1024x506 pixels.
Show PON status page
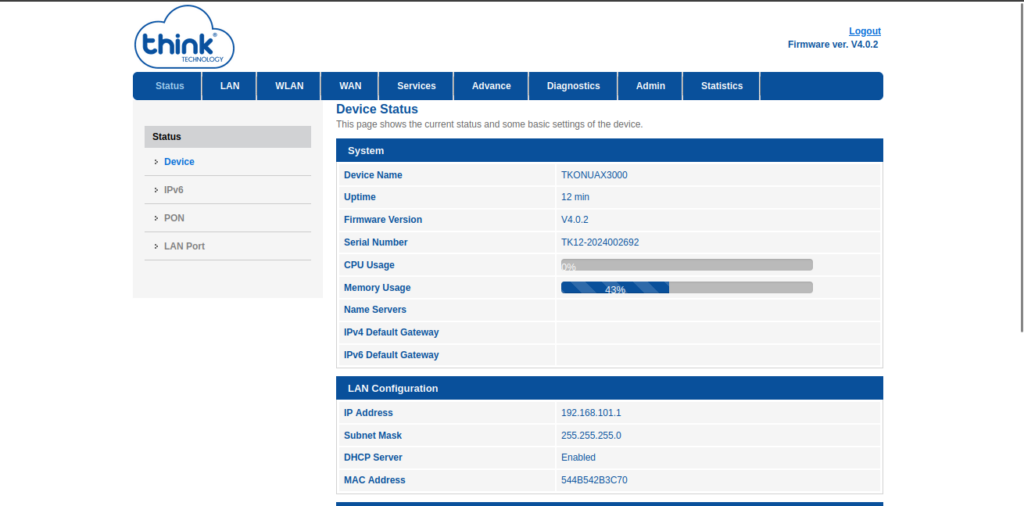[174, 218]
